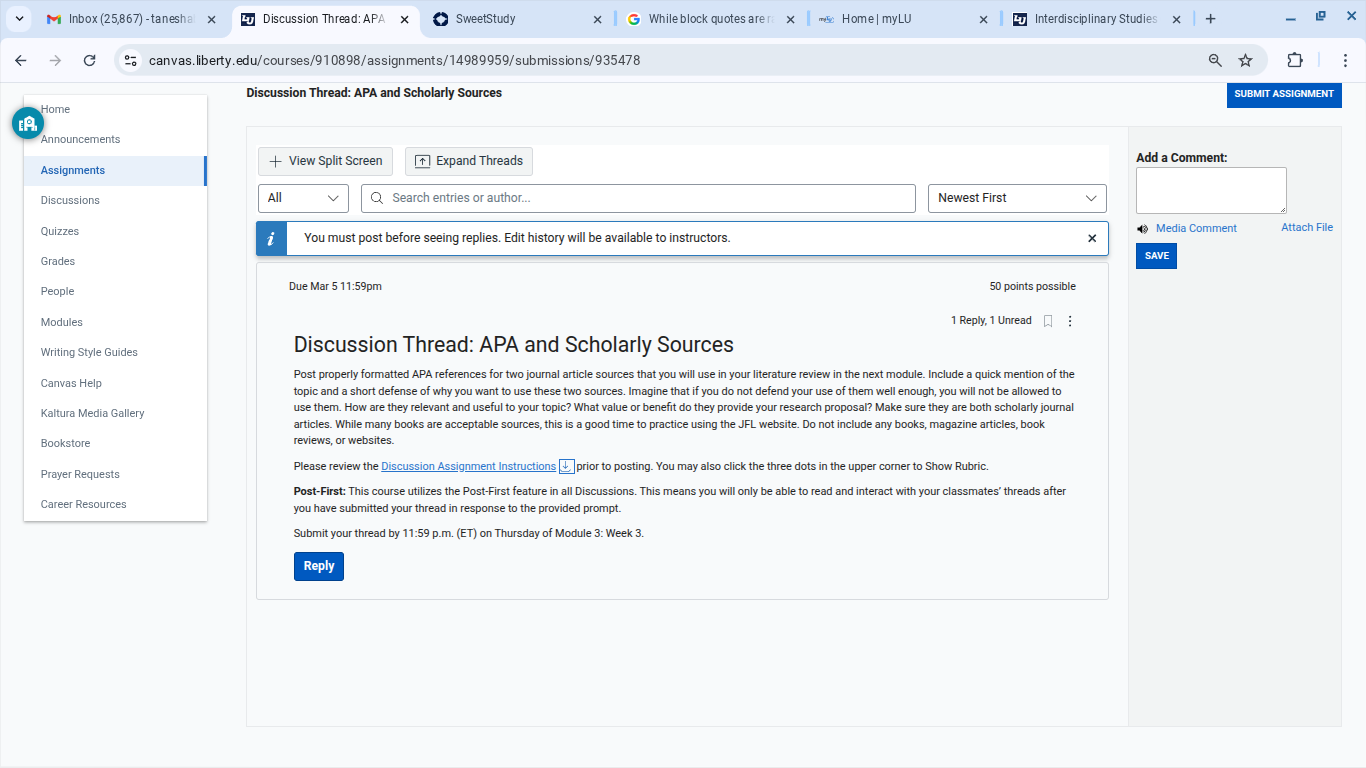Open the Newest First sort dropdown
This screenshot has height=768, width=1366.
coord(1017,198)
